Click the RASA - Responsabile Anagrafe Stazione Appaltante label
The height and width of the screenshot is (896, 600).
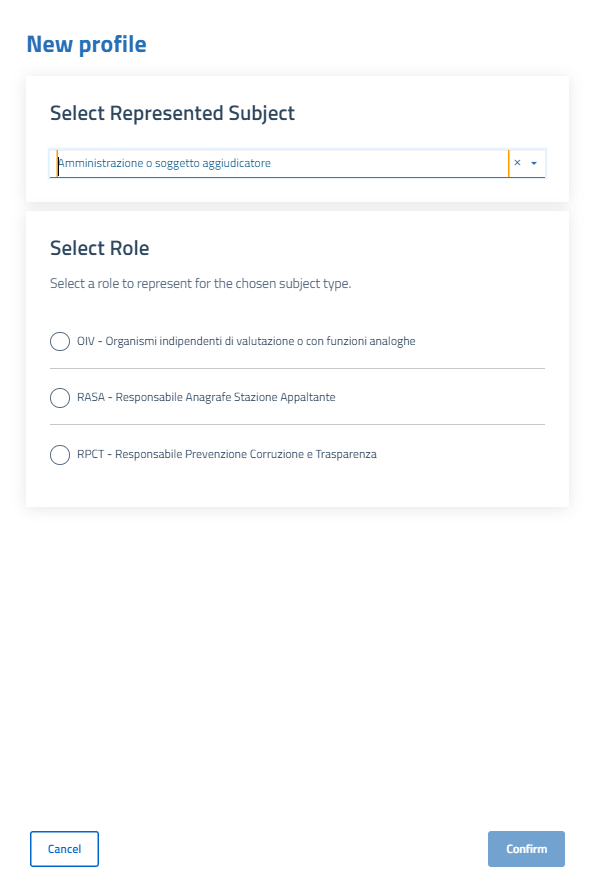point(206,398)
